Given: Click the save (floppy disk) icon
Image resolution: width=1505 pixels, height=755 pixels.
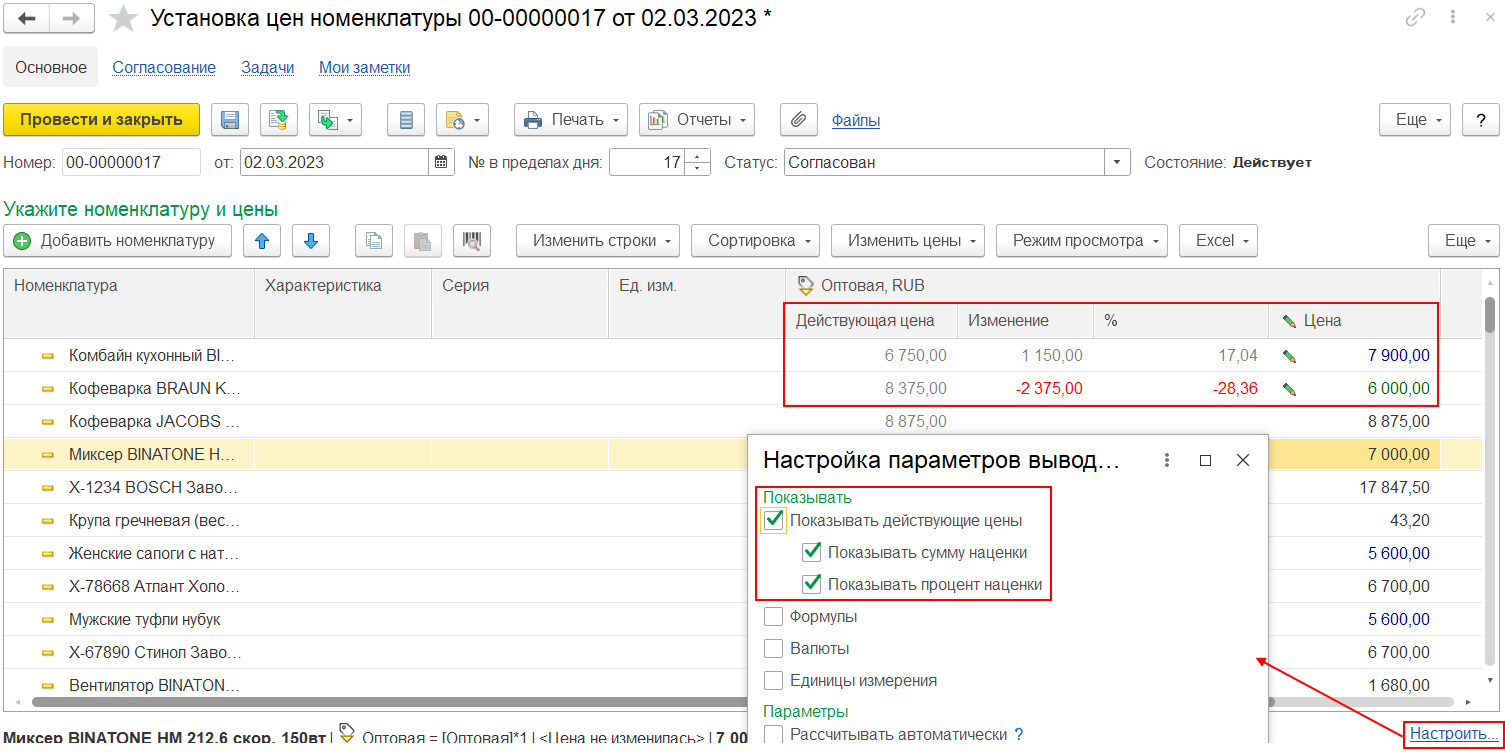Looking at the screenshot, I should tap(229, 120).
